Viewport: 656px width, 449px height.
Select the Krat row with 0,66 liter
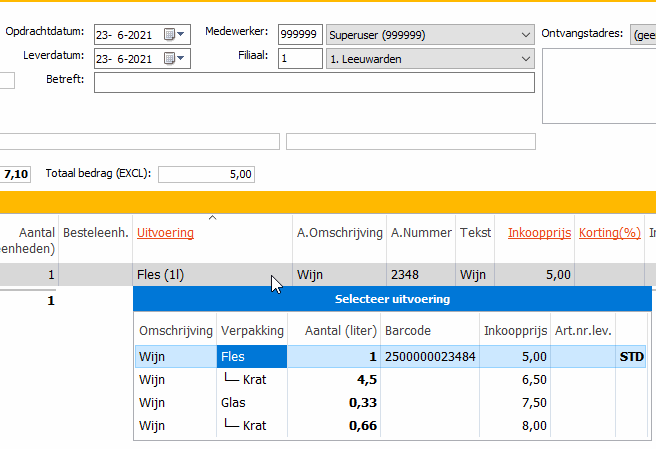(390, 426)
